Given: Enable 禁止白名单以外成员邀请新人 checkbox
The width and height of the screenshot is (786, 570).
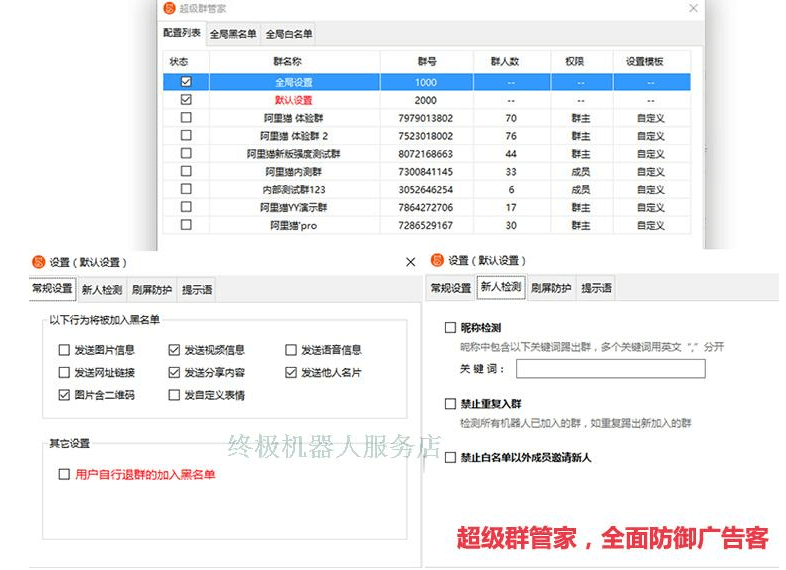Looking at the screenshot, I should coord(450,458).
